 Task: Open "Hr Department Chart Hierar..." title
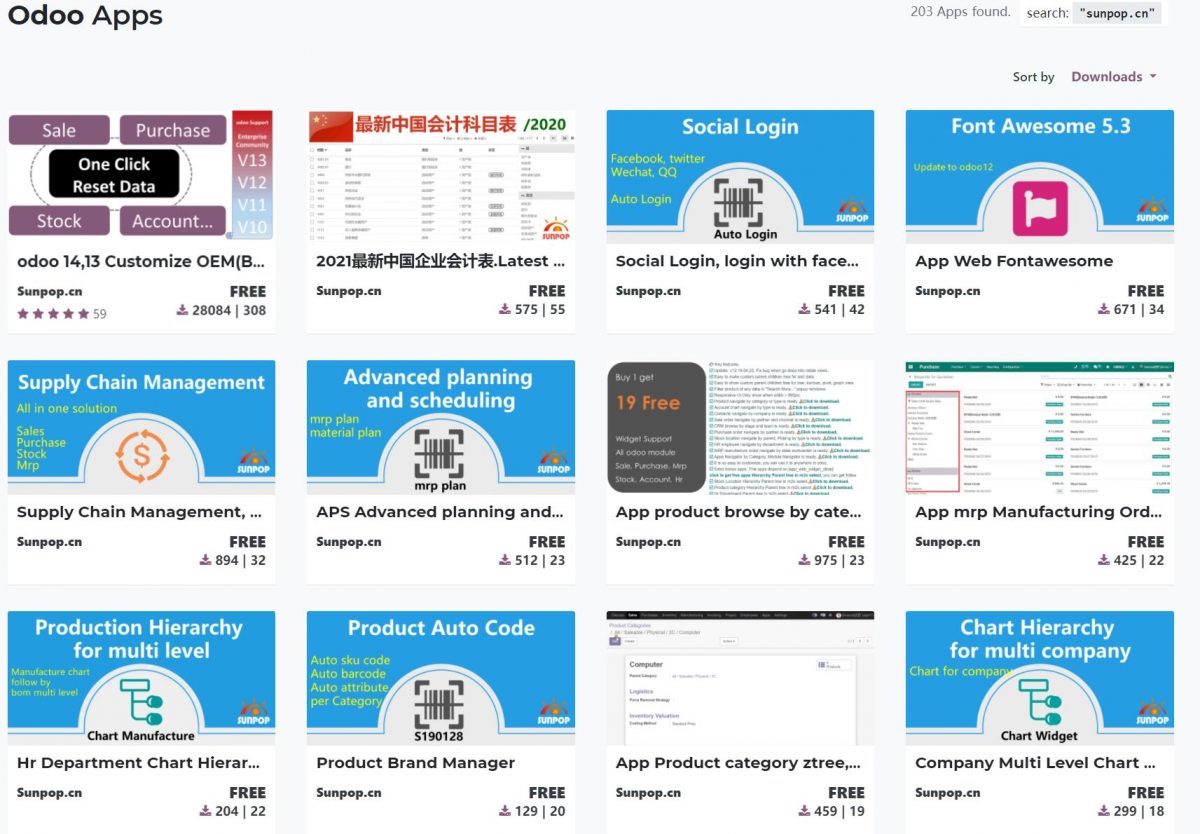point(139,763)
